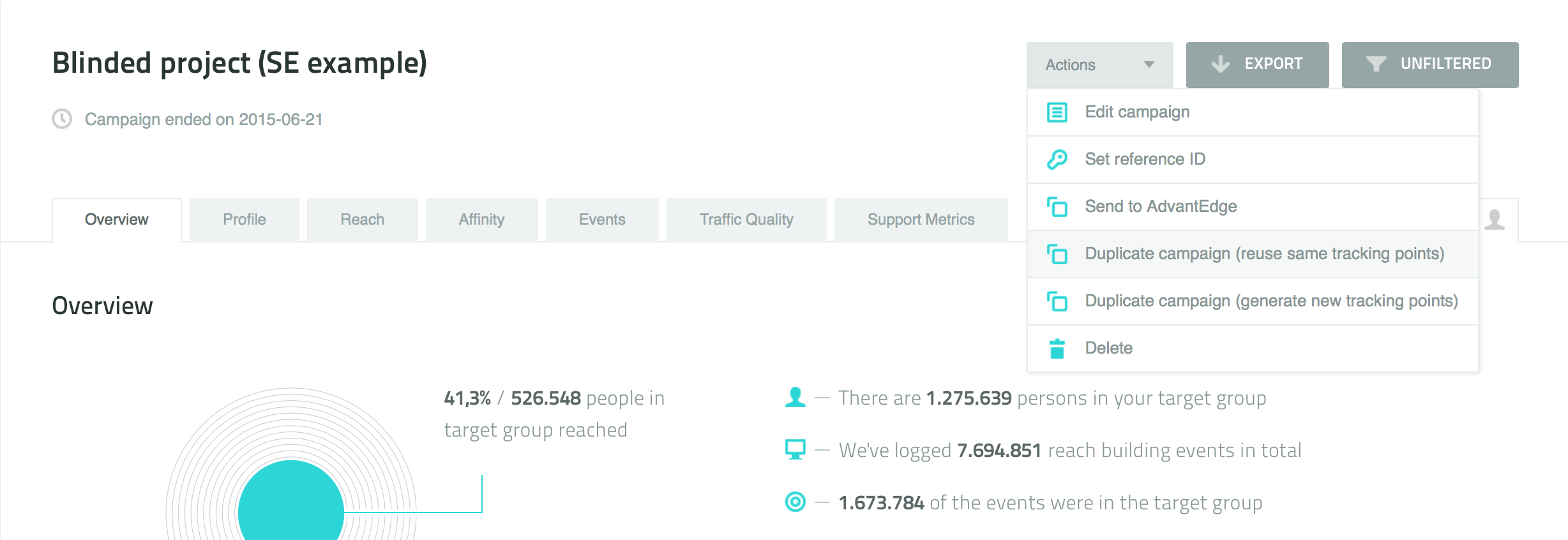Click the key icon for reference ID

tap(1057, 160)
